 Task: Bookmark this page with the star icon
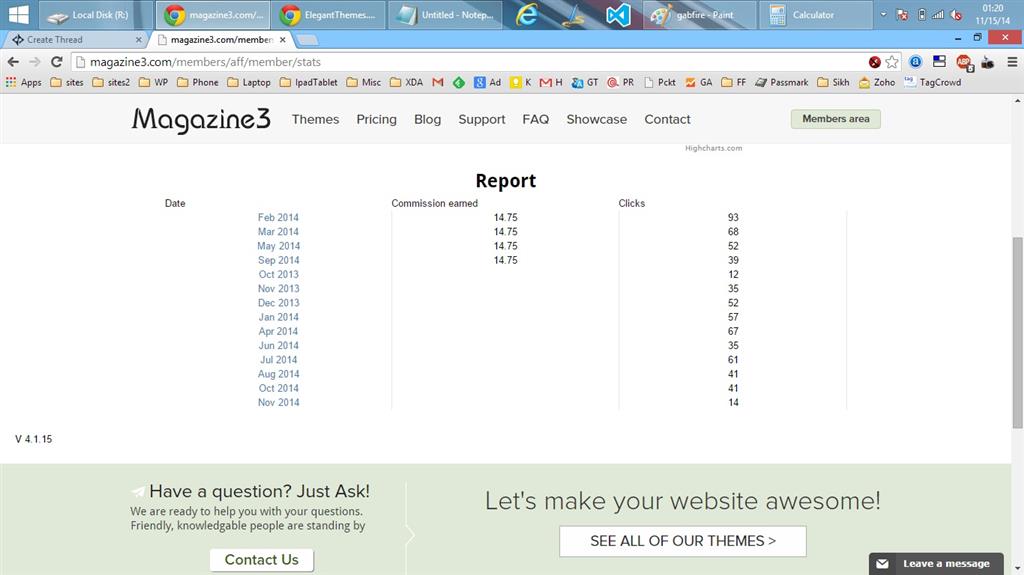click(891, 62)
